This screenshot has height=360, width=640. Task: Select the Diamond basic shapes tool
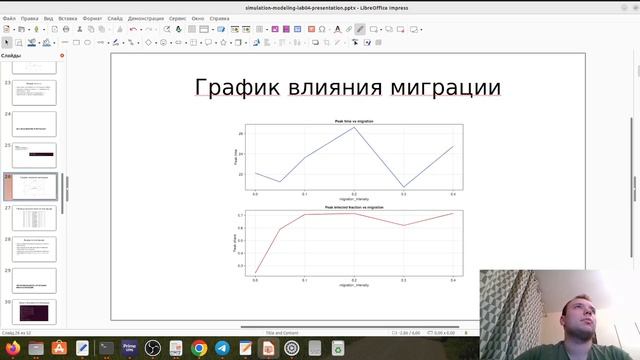pos(148,42)
